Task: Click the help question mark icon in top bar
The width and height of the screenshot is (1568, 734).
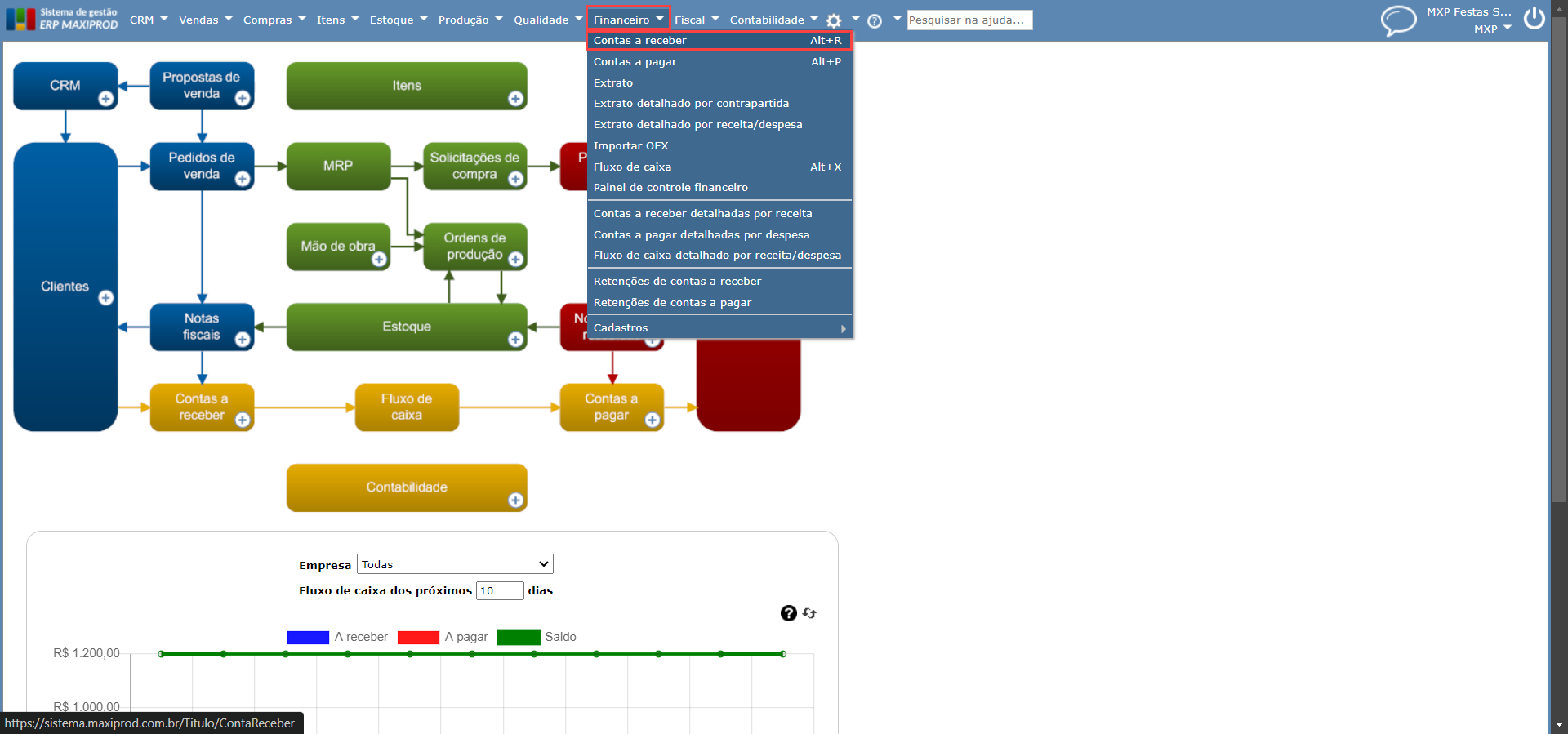Action: (875, 20)
